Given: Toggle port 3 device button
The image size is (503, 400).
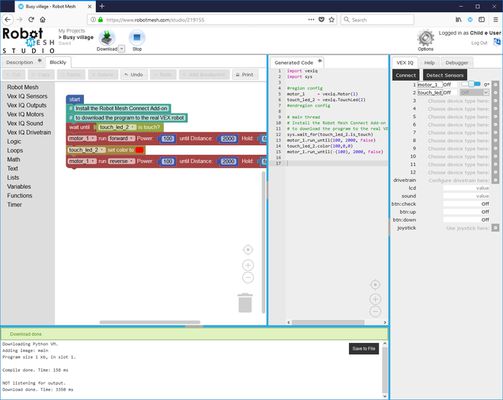Looking at the screenshot, I should coord(495,101).
